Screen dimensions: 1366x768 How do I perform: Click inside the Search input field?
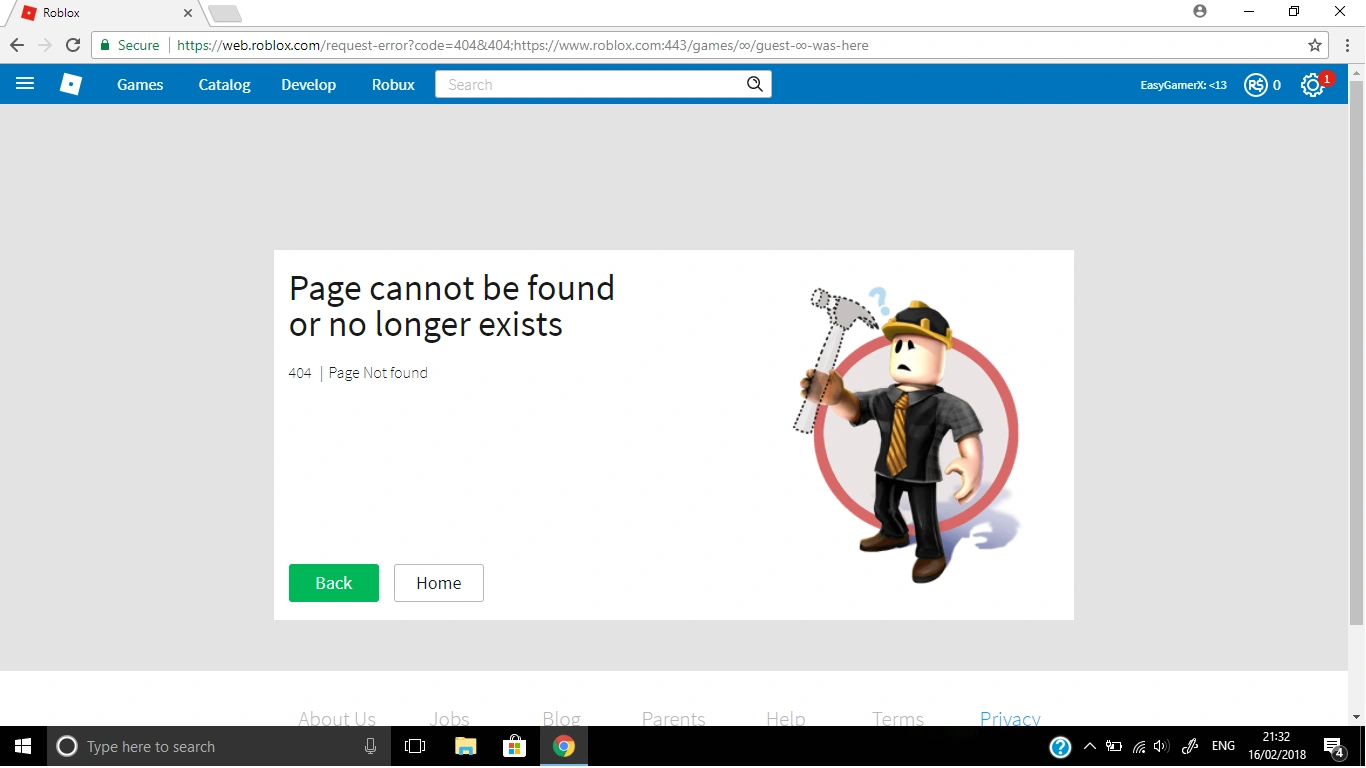pyautogui.click(x=580, y=84)
